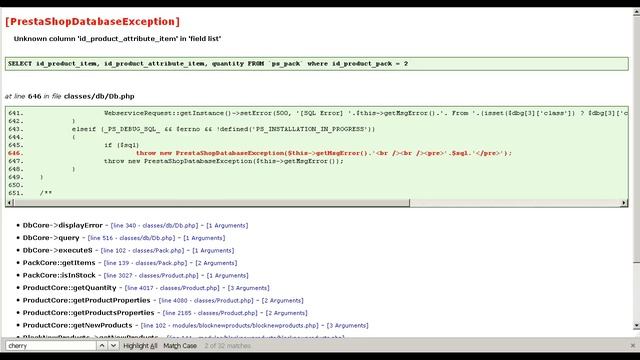Open '[2 Arguments]' for PackCore::getItems

216,263
